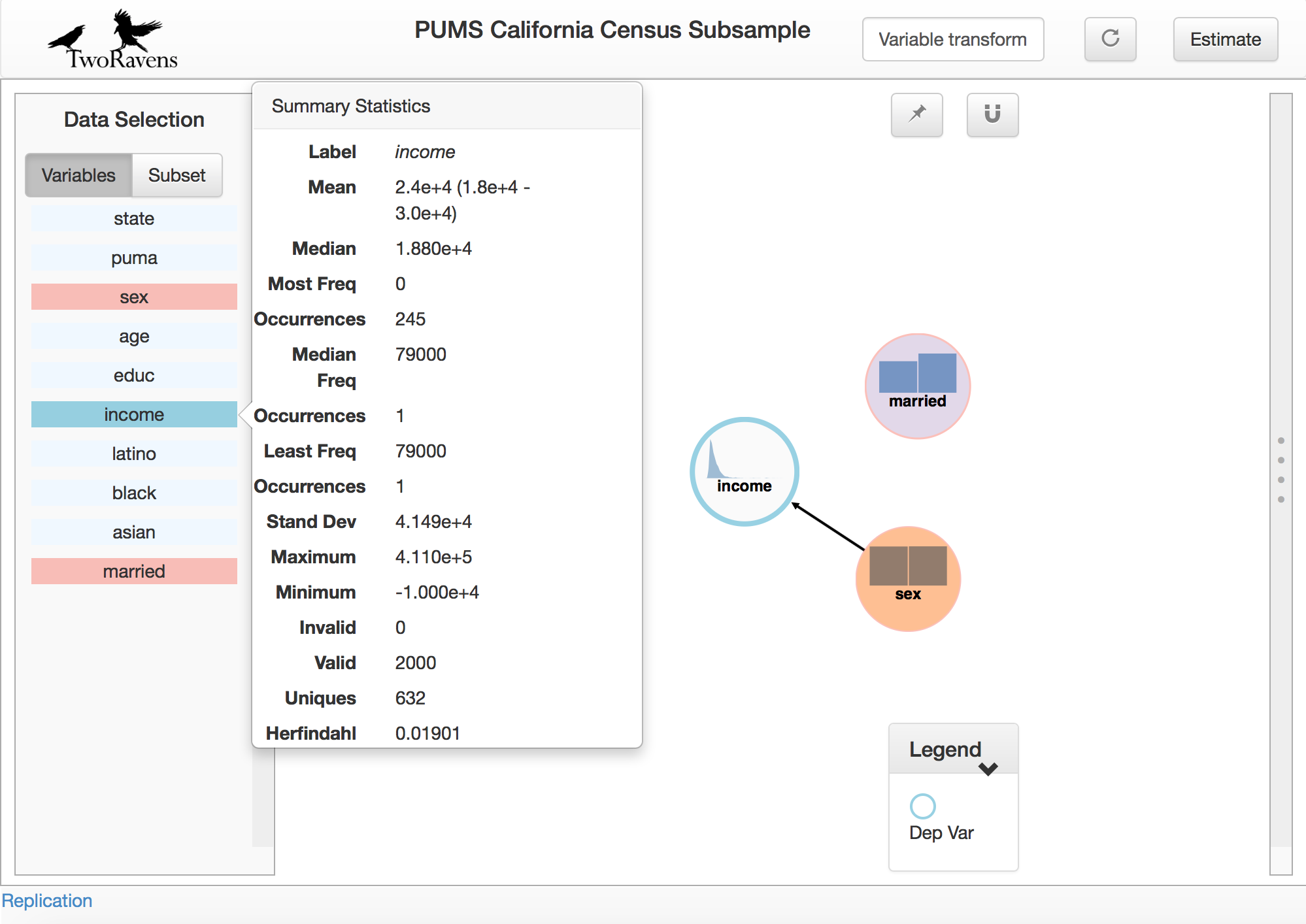
Task: Open the Replication link
Action: click(x=47, y=900)
